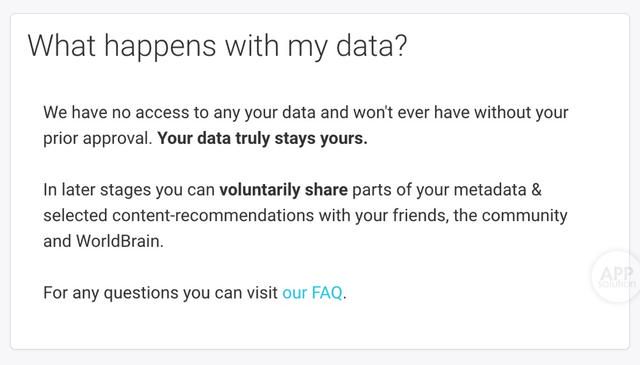640x365 pixels.
Task: Click the word 'WorldBrain' in the paragraph
Action: (x=118, y=241)
